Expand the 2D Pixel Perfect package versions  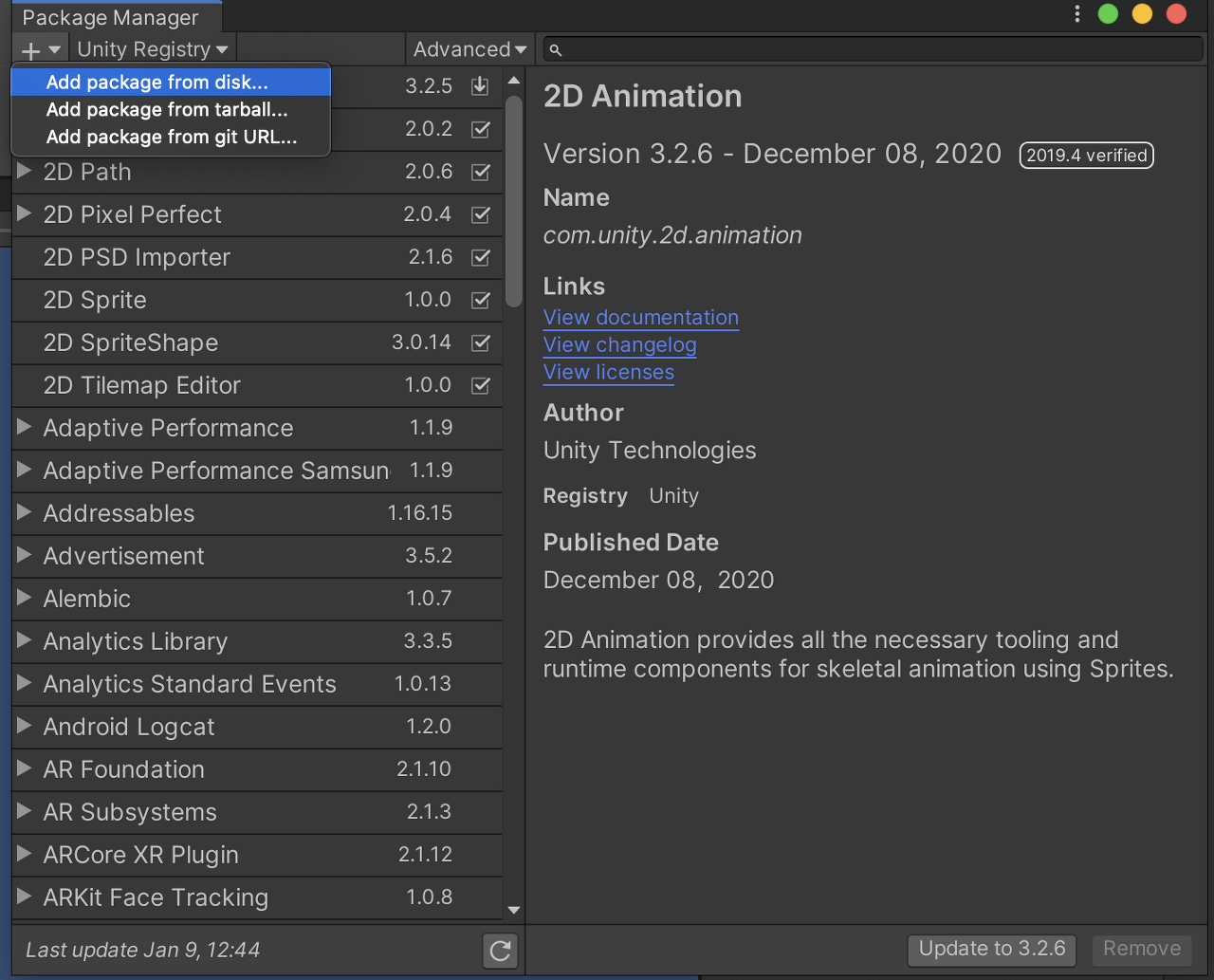click(25, 213)
